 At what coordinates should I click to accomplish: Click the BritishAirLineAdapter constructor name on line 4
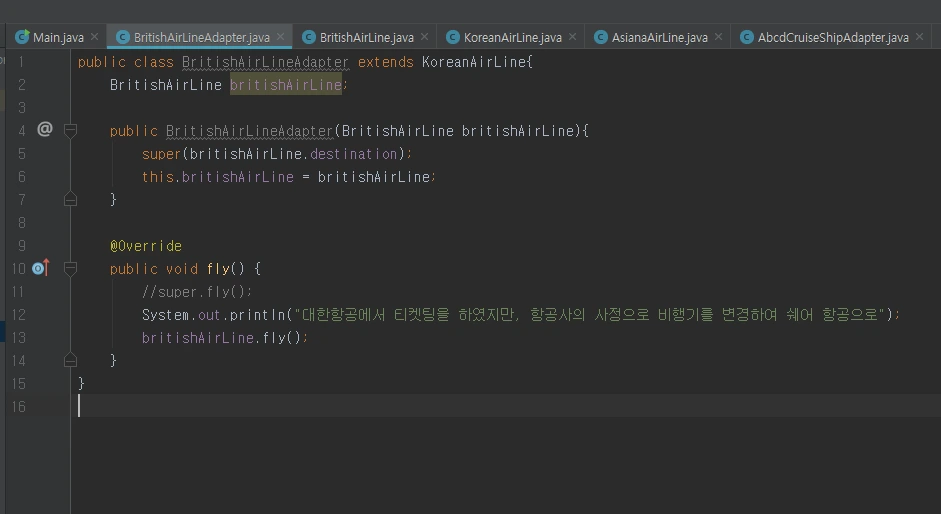pos(249,131)
